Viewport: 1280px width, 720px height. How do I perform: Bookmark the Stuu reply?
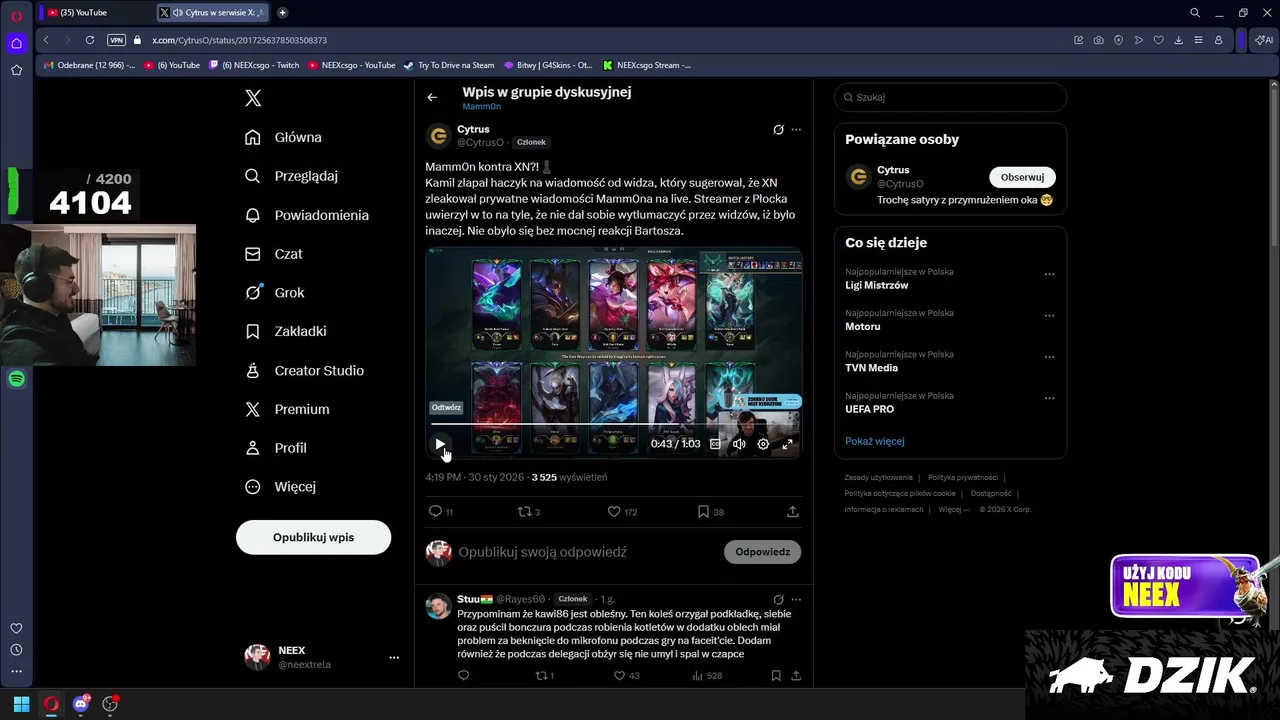(x=776, y=676)
